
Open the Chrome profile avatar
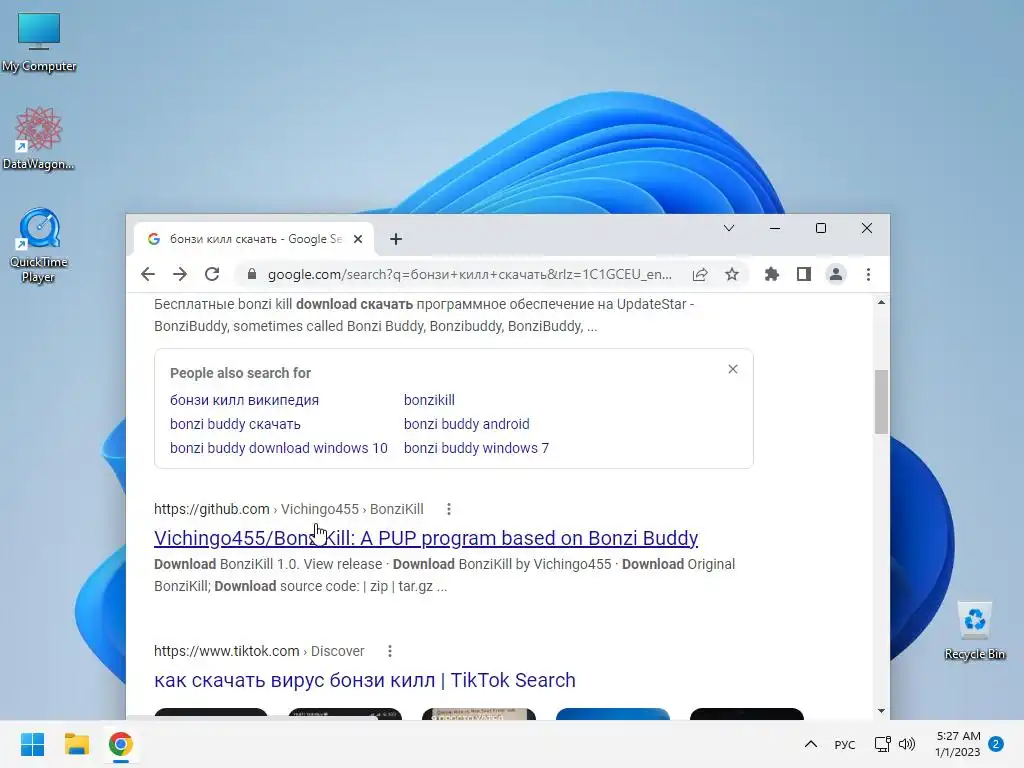coord(836,274)
